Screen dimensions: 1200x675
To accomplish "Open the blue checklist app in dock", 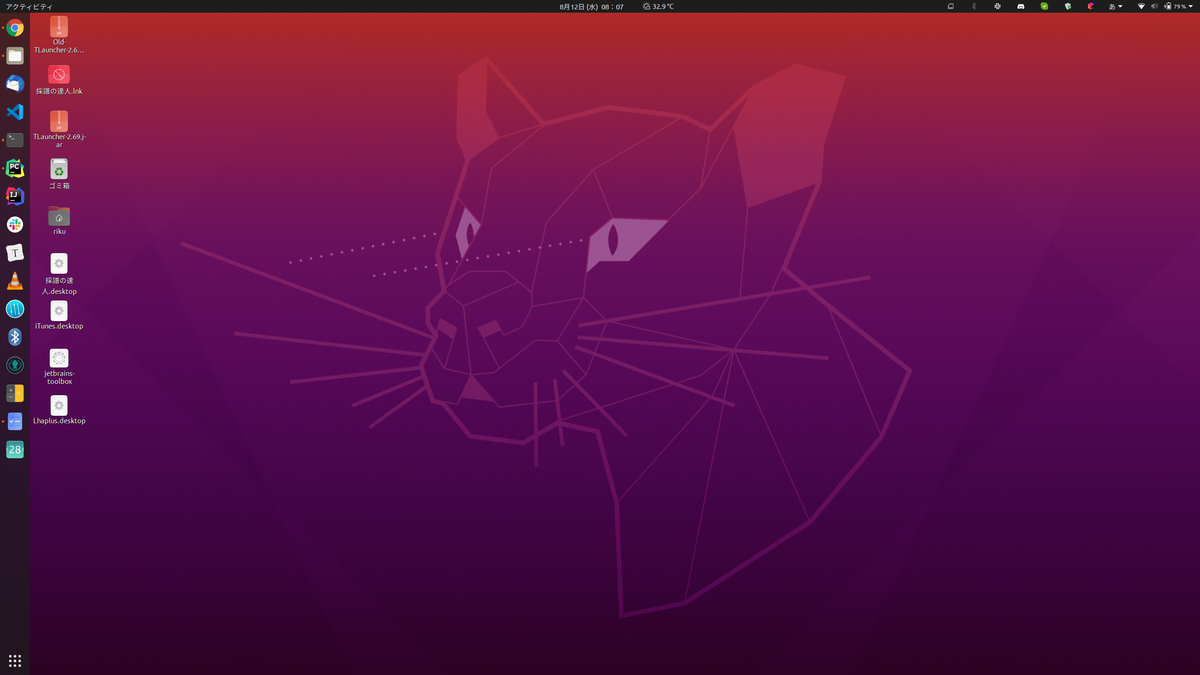I will [15, 422].
